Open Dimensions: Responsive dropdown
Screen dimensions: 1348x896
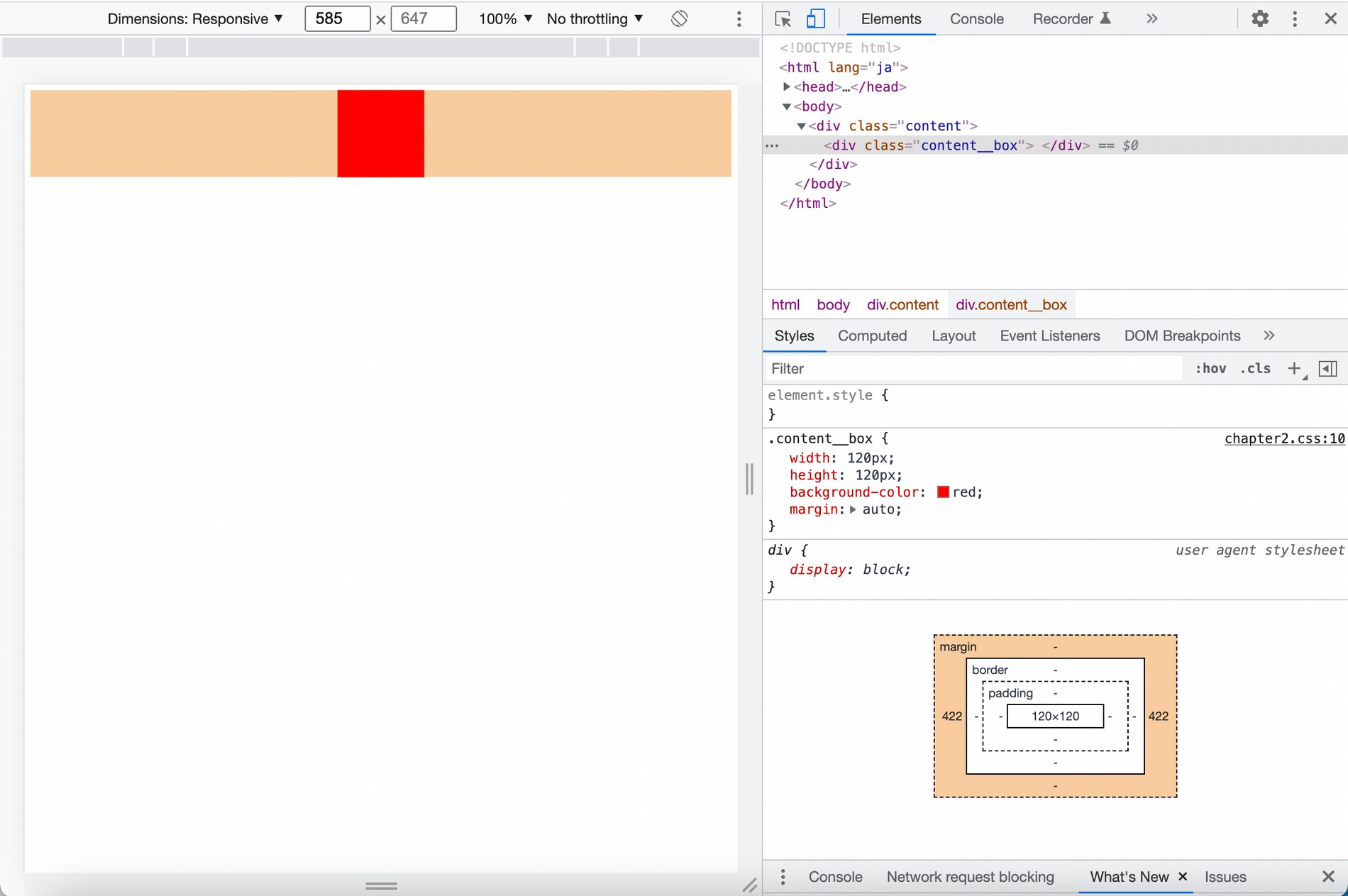pyautogui.click(x=195, y=19)
